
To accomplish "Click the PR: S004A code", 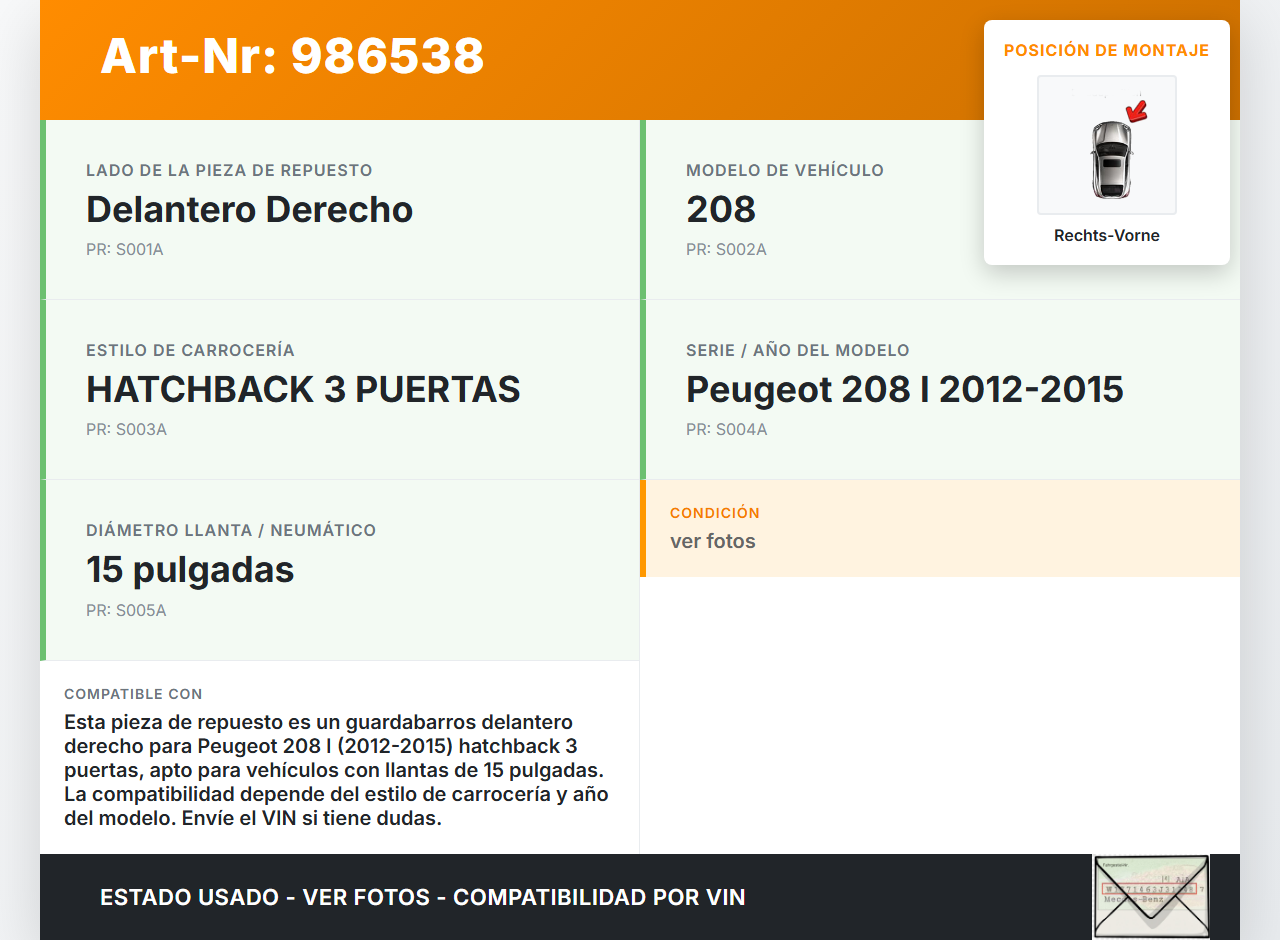I will [726, 430].
